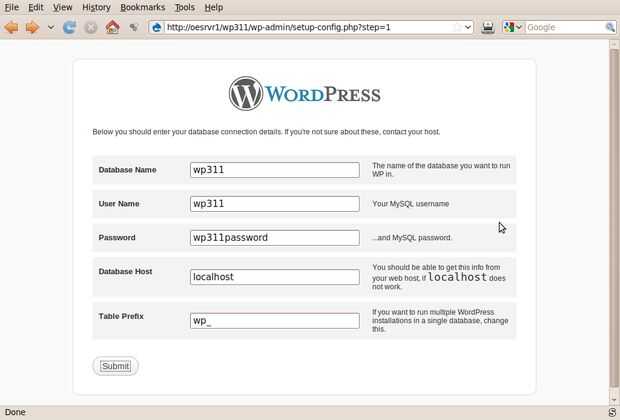The height and width of the screenshot is (420, 620).
Task: Go forward with the Forward arrow
Action: pyautogui.click(x=32, y=27)
